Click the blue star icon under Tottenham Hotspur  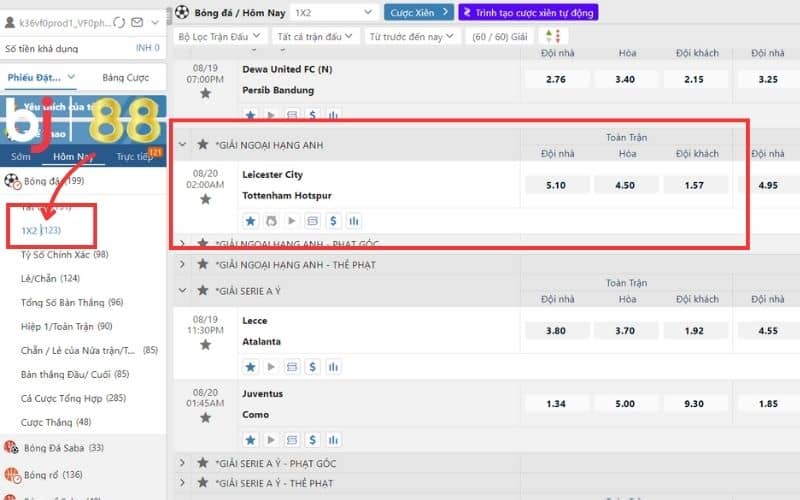[250, 221]
